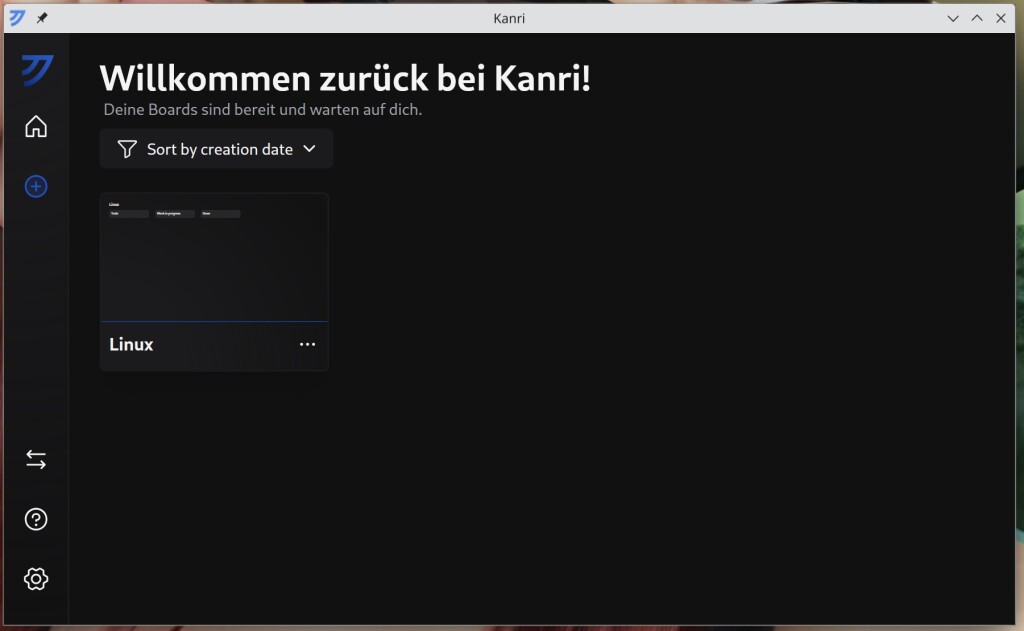Close the Kanri window
Image resolution: width=1024 pixels, height=631 pixels.
[1000, 18]
